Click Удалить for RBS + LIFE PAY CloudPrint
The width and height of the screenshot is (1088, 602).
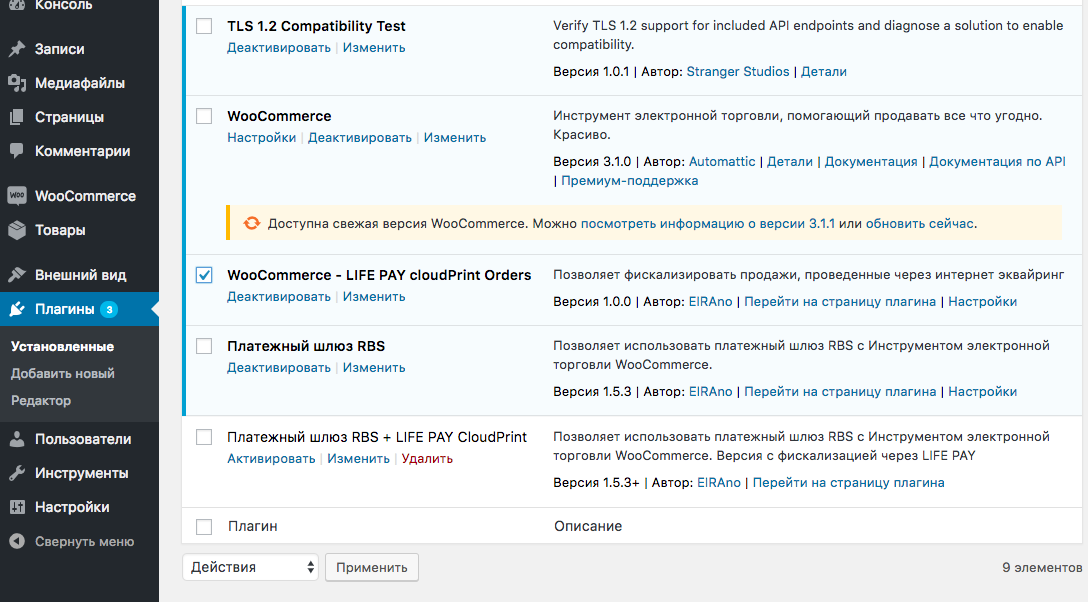click(x=427, y=459)
